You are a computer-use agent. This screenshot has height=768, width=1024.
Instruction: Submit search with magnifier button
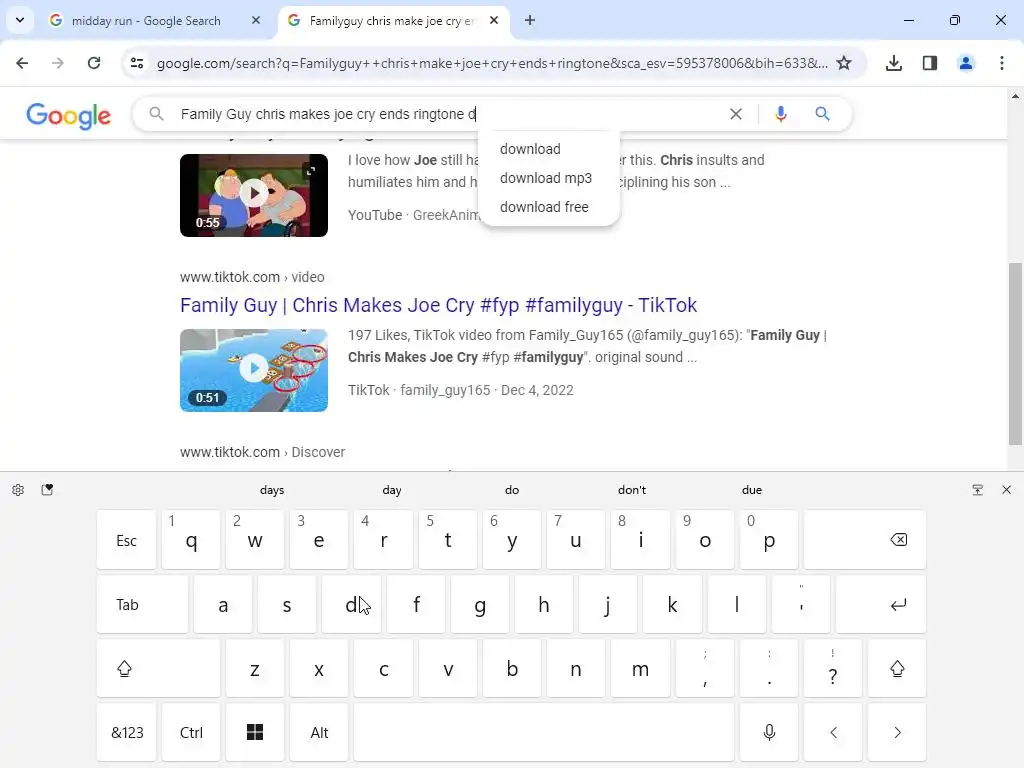(x=822, y=114)
